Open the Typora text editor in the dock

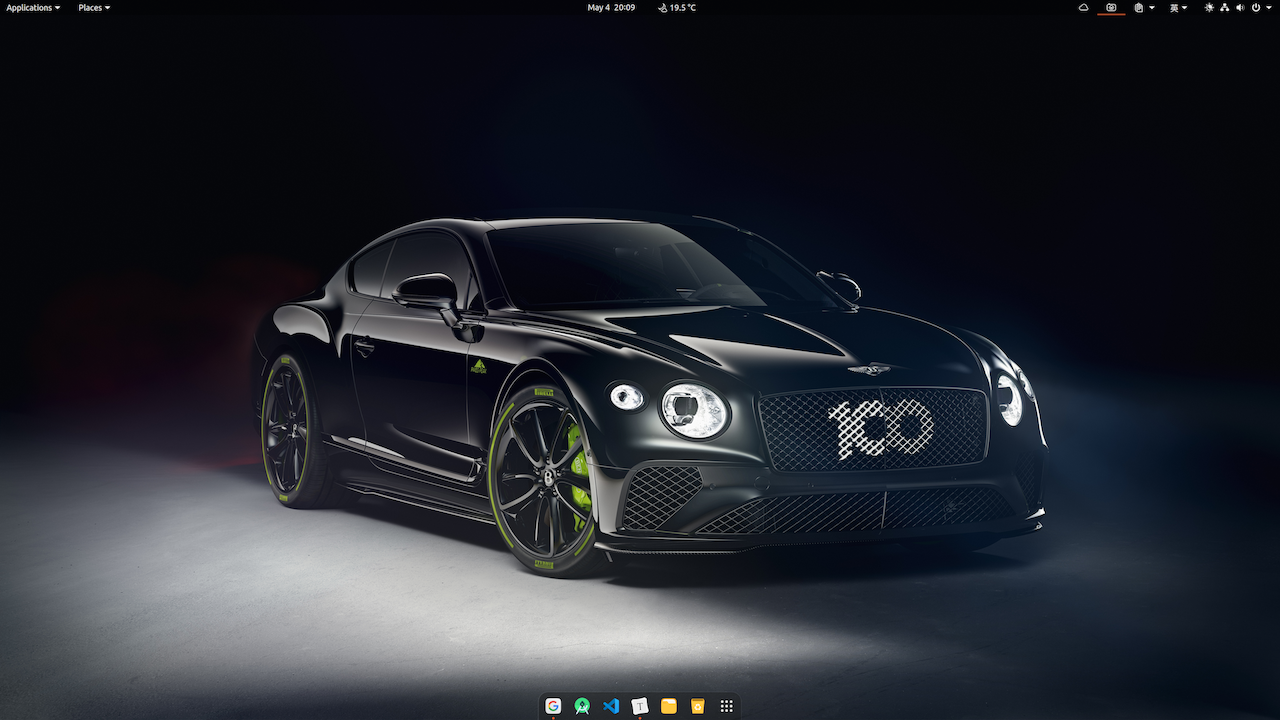point(640,706)
